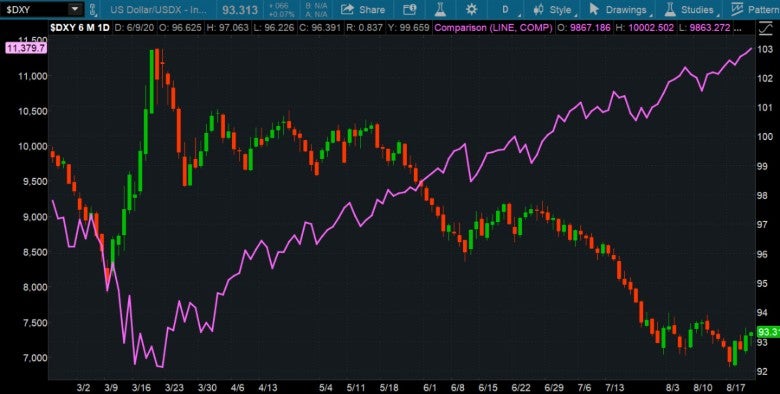Click the flask icon next to settings gear
Image resolution: width=780 pixels, height=394 pixels.
pos(440,9)
